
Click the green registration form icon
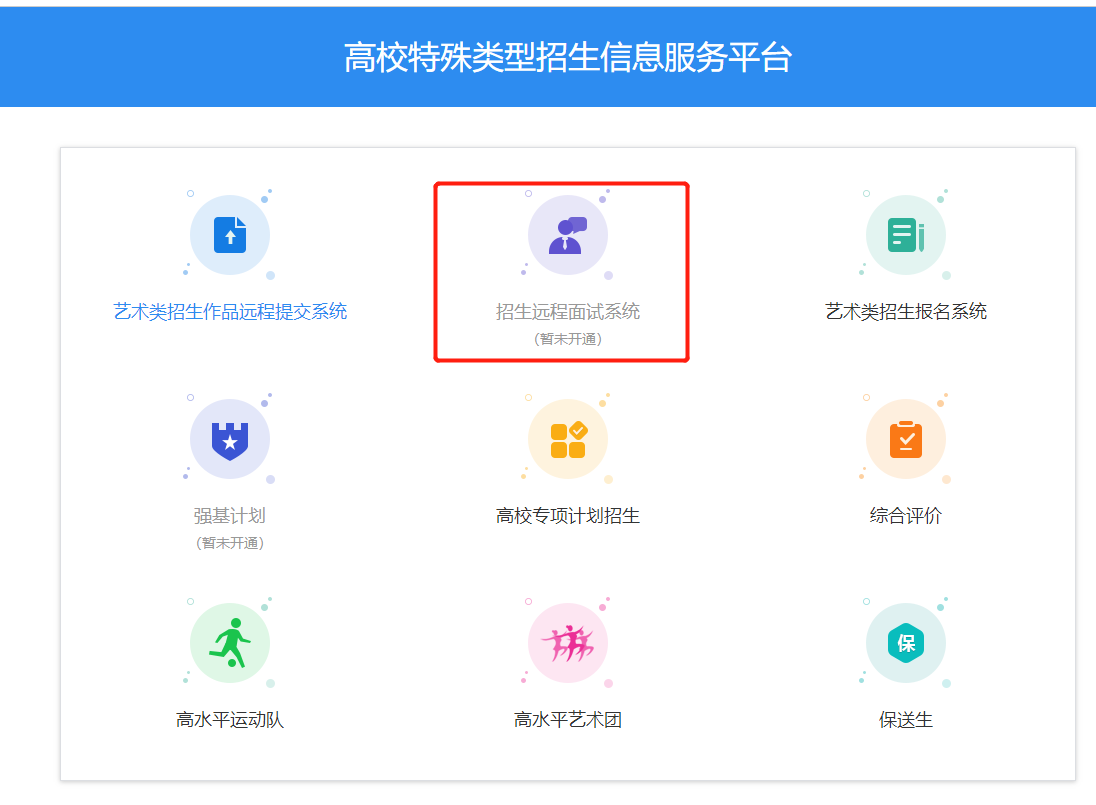click(906, 235)
